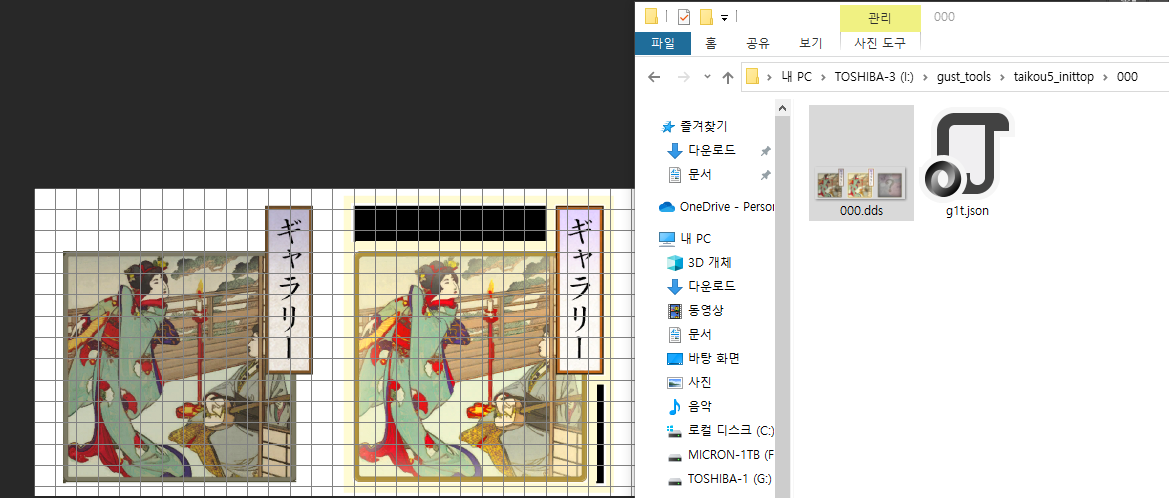
Task: Click the Properties quick access icon with checkmark
Action: [x=684, y=16]
